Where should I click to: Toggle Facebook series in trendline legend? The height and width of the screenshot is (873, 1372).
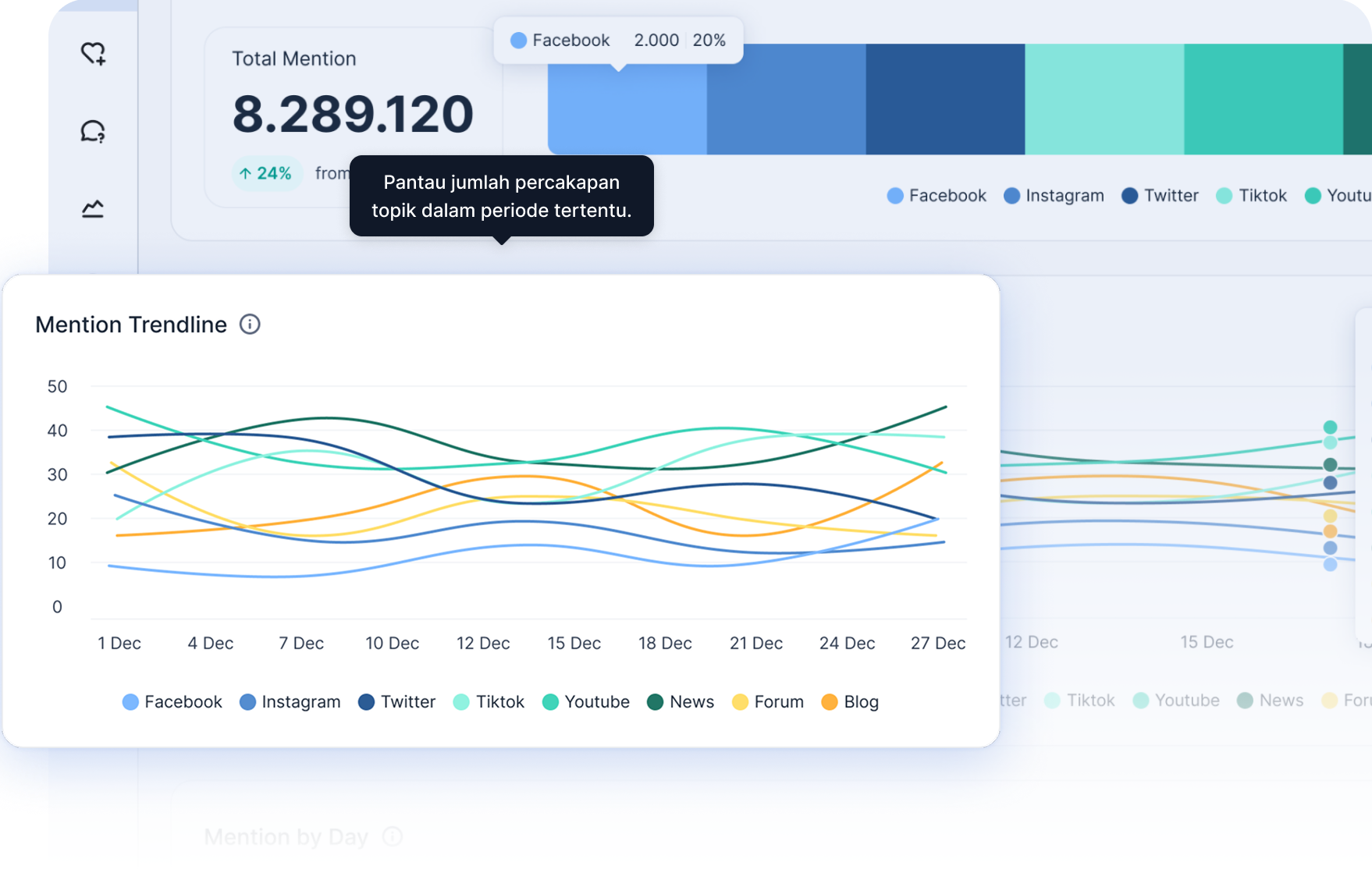[x=172, y=702]
